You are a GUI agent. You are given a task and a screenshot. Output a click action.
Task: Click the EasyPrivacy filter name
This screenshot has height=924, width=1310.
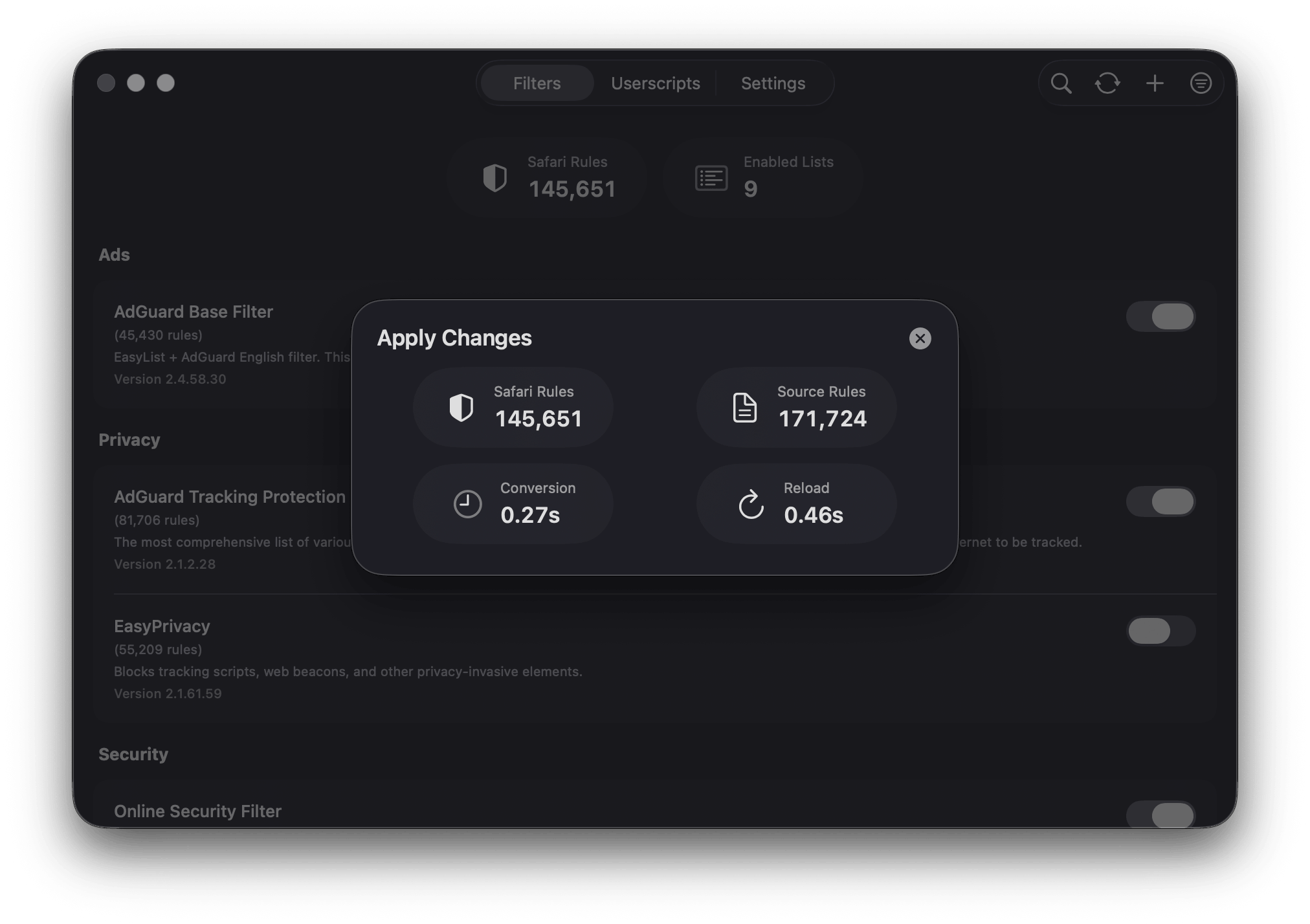[162, 626]
